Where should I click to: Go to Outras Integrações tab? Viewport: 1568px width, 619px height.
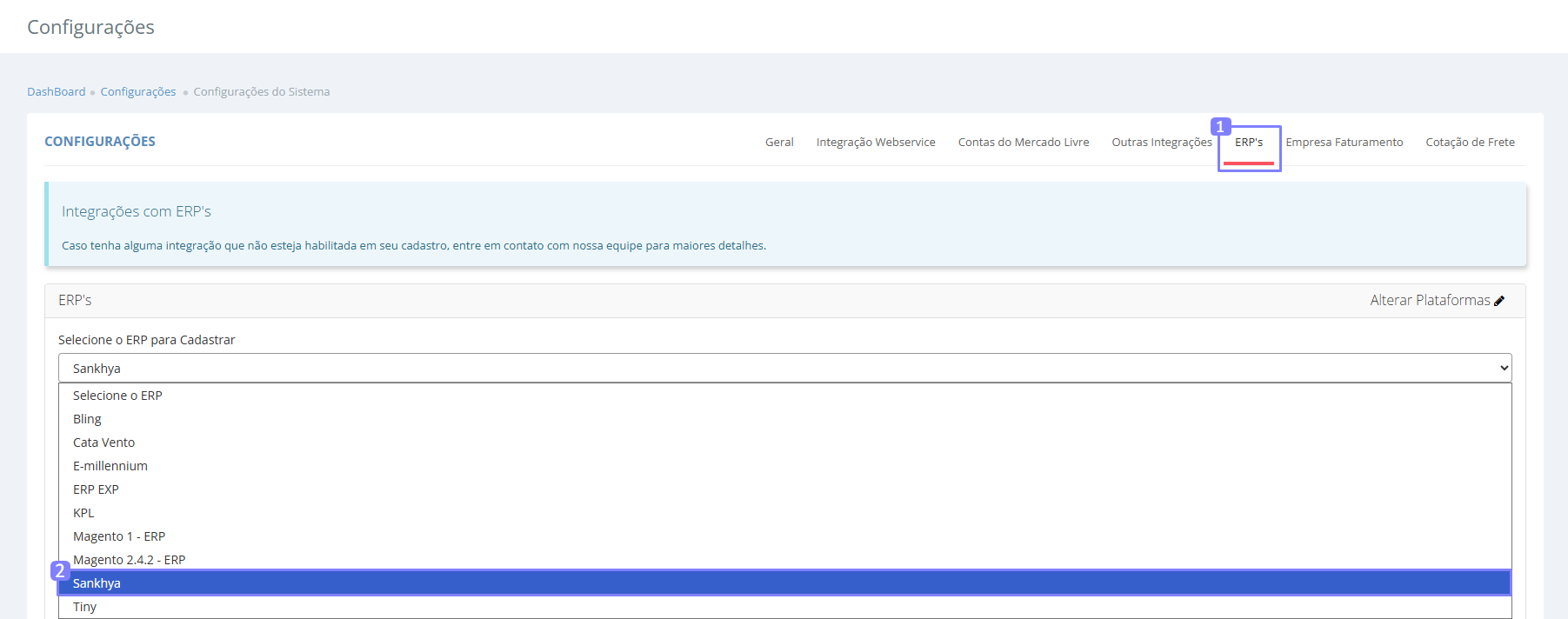click(x=1162, y=142)
